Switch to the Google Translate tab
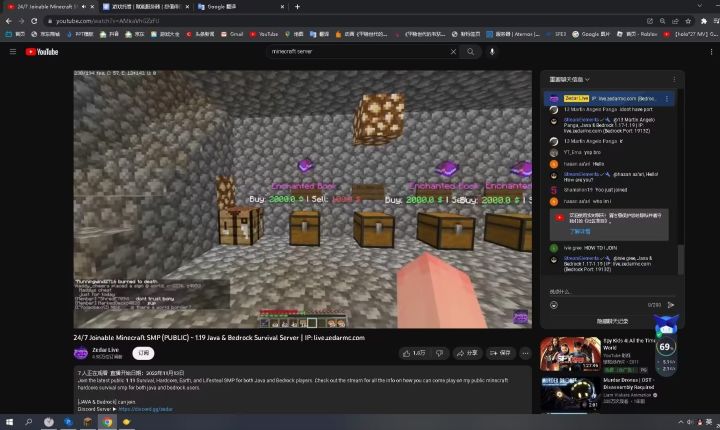720x430 pixels. [240, 7]
